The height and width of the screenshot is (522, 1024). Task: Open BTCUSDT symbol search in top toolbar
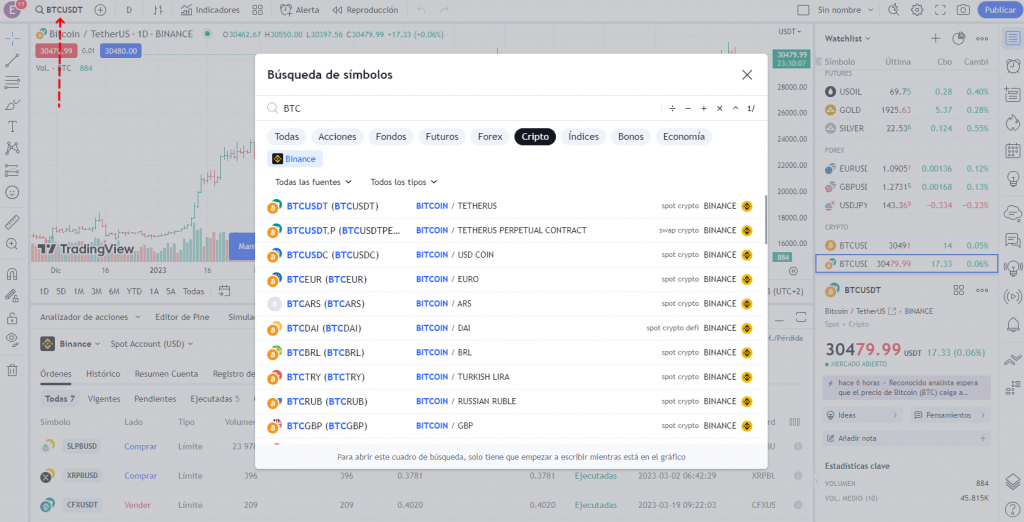(x=59, y=10)
